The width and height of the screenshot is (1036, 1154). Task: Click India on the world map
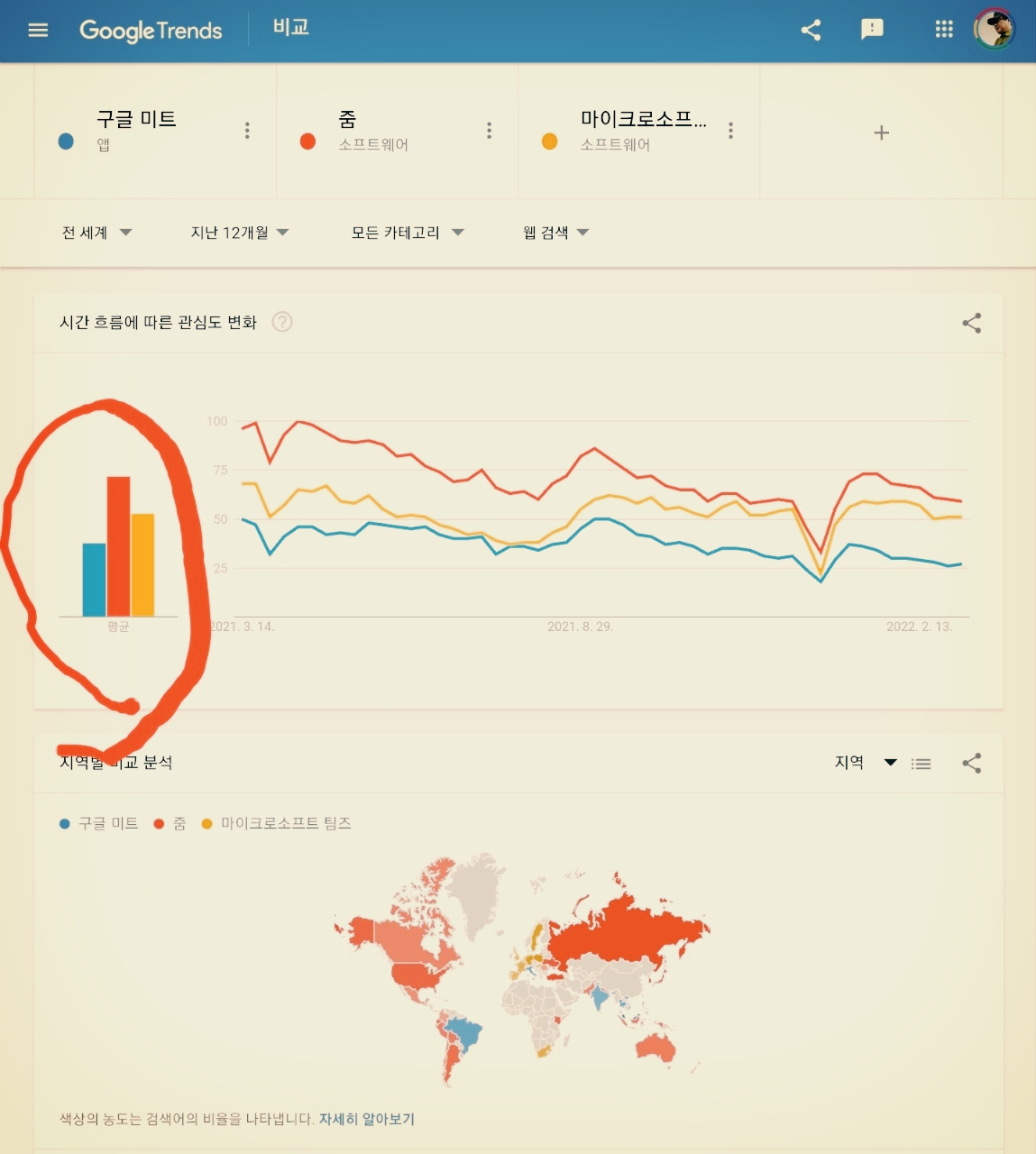[600, 997]
